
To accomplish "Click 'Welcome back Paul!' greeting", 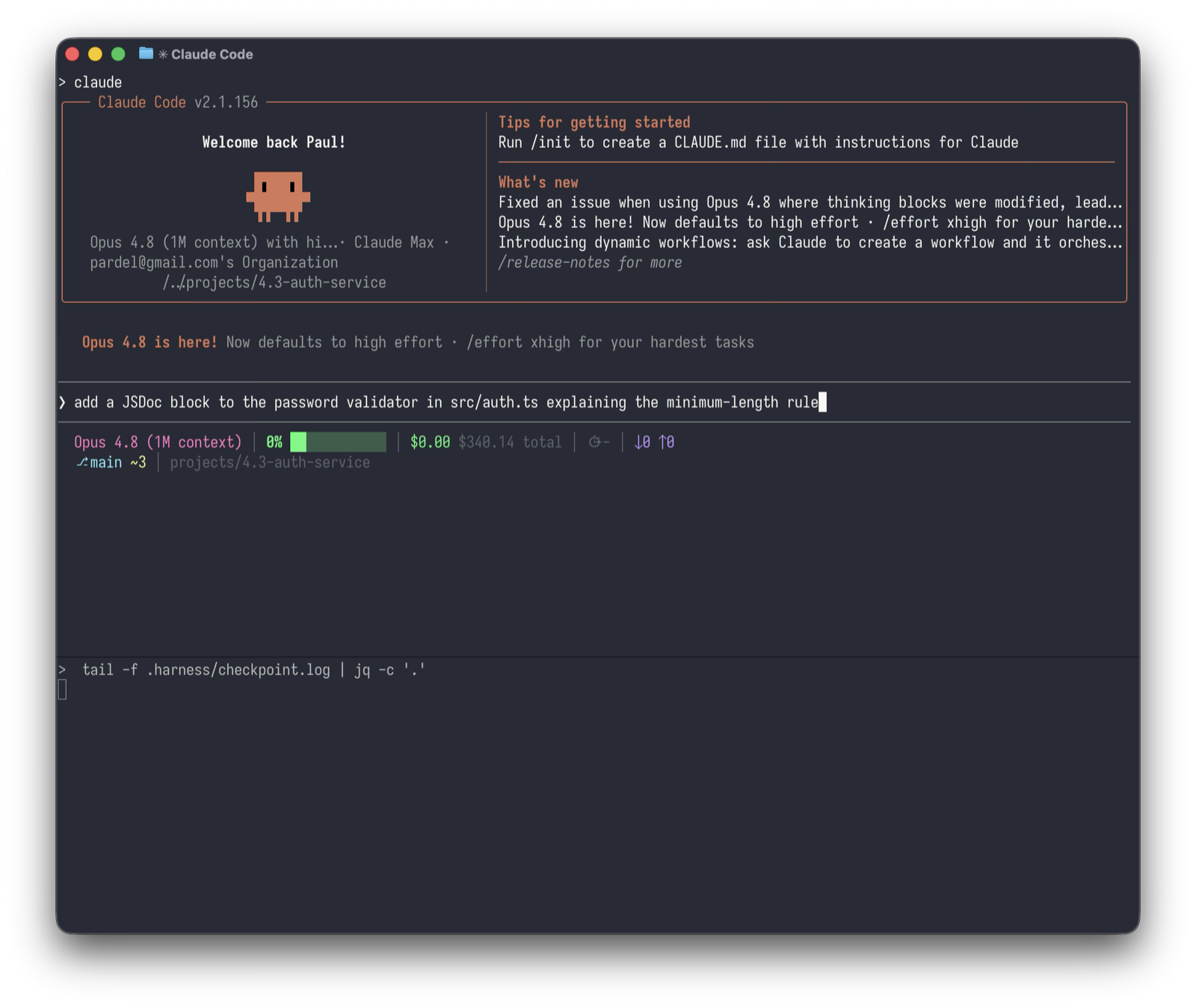I will (x=274, y=143).
